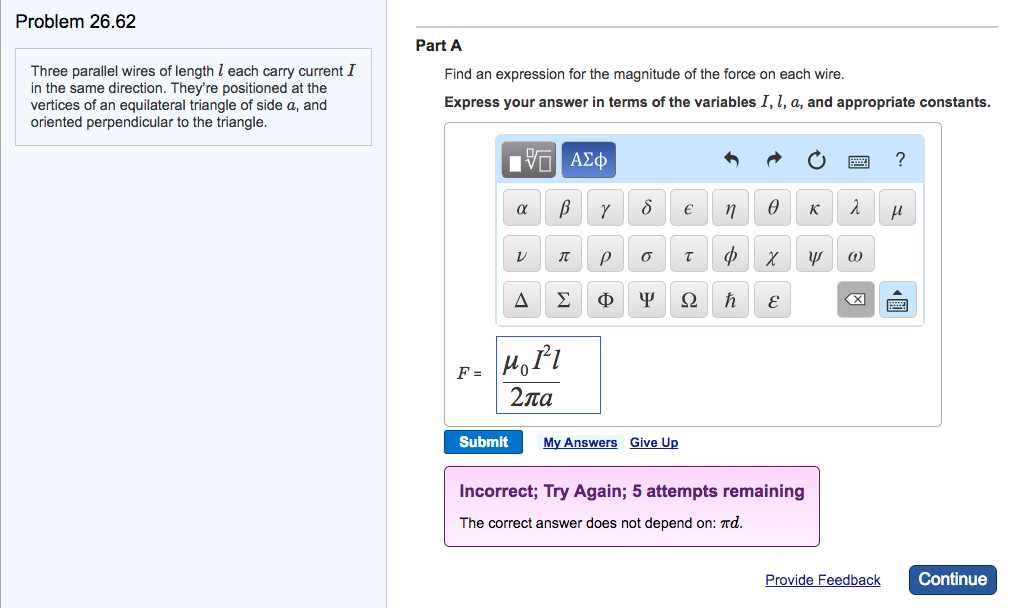Insert the alpha symbol
Viewport: 1010px width, 608px height.
pyautogui.click(x=521, y=209)
